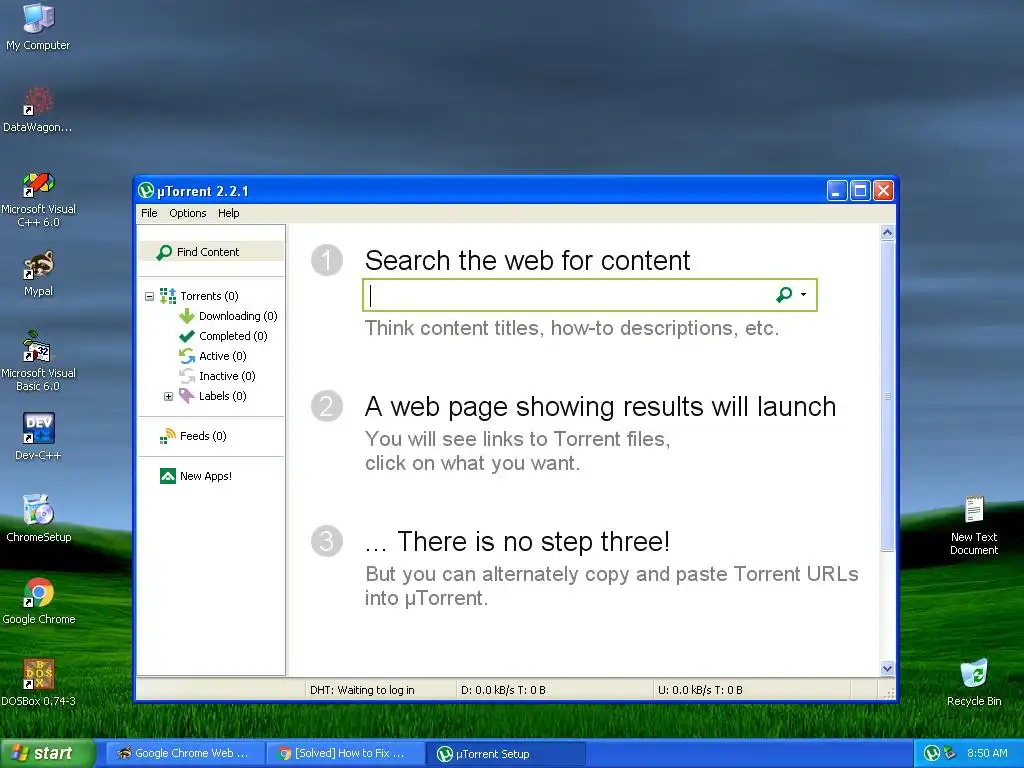Click the Completed checkmark icon
Image resolution: width=1024 pixels, height=768 pixels.
pos(187,336)
